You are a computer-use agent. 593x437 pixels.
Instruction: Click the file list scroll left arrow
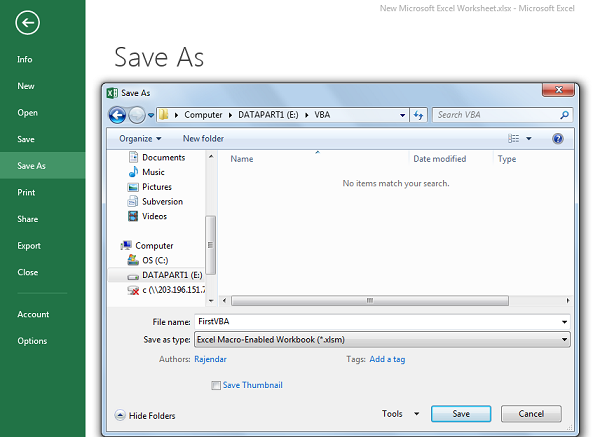coord(224,301)
